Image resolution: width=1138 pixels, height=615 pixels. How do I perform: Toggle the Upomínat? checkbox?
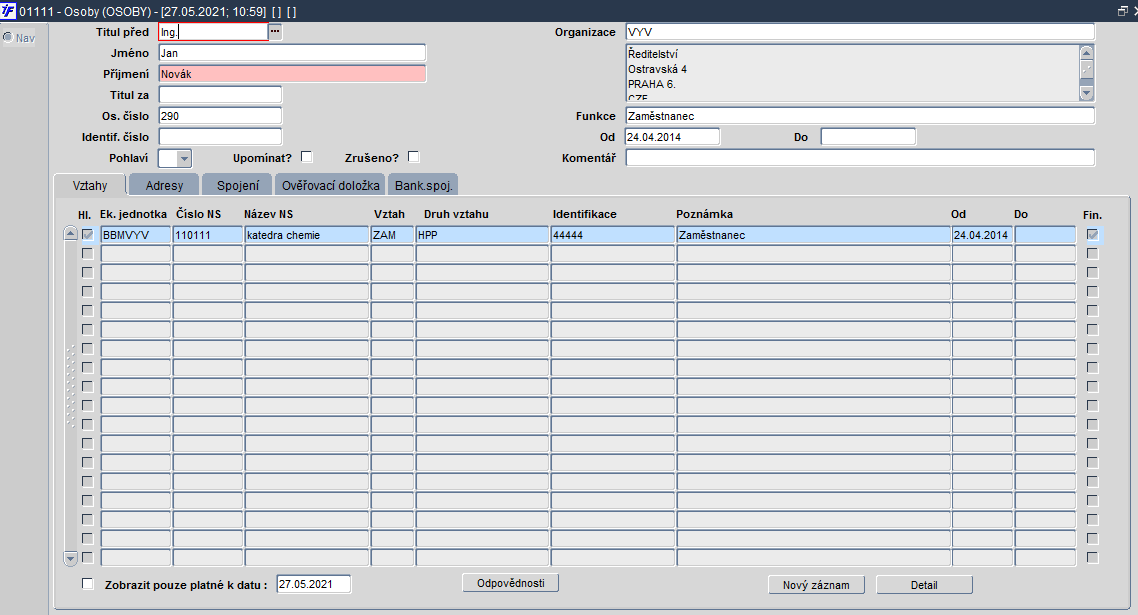click(306, 157)
